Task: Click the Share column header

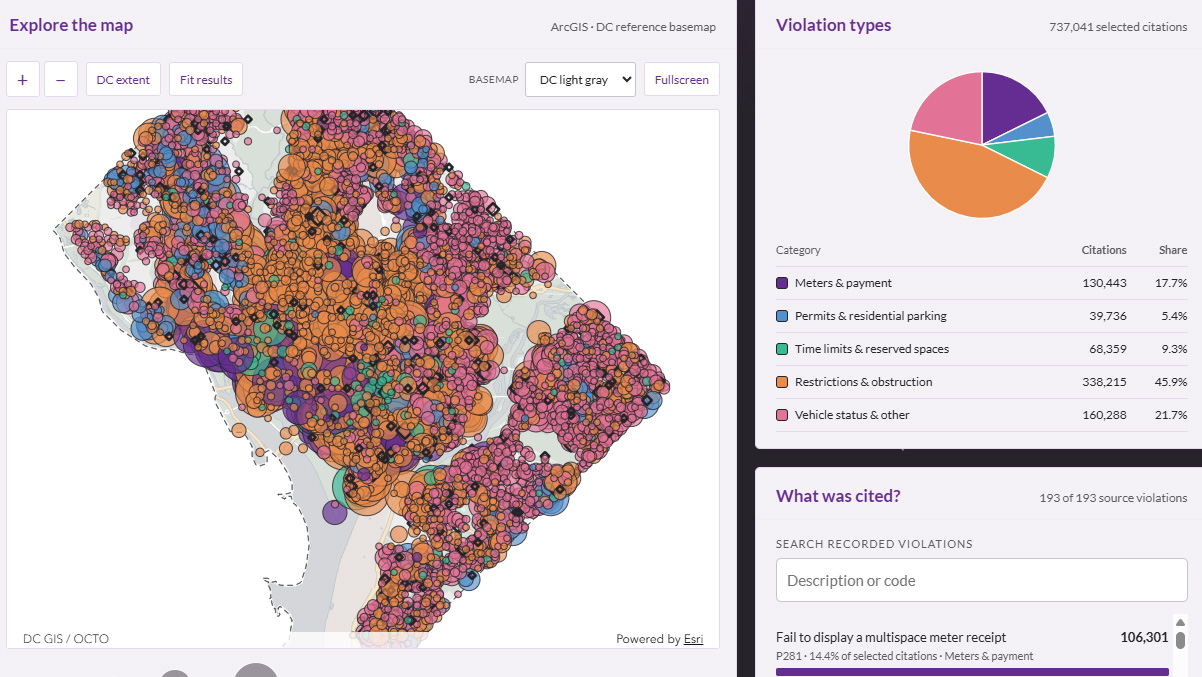Action: 1174,250
